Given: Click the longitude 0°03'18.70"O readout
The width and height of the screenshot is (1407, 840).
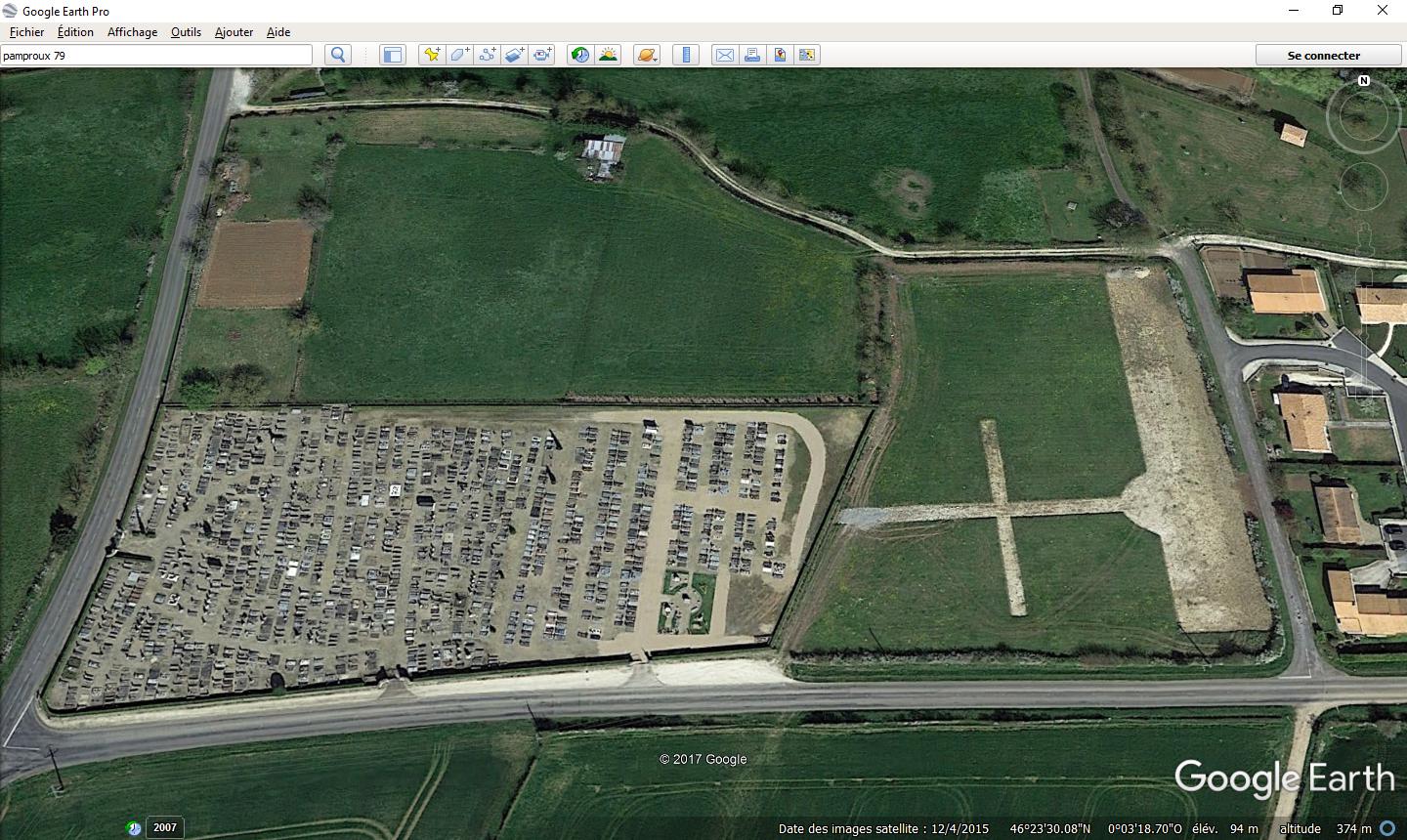Looking at the screenshot, I should click(1144, 828).
